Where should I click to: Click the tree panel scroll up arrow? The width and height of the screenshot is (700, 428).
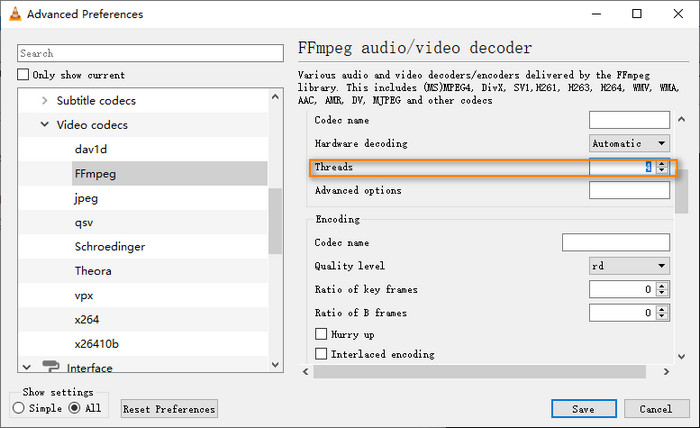(x=275, y=96)
